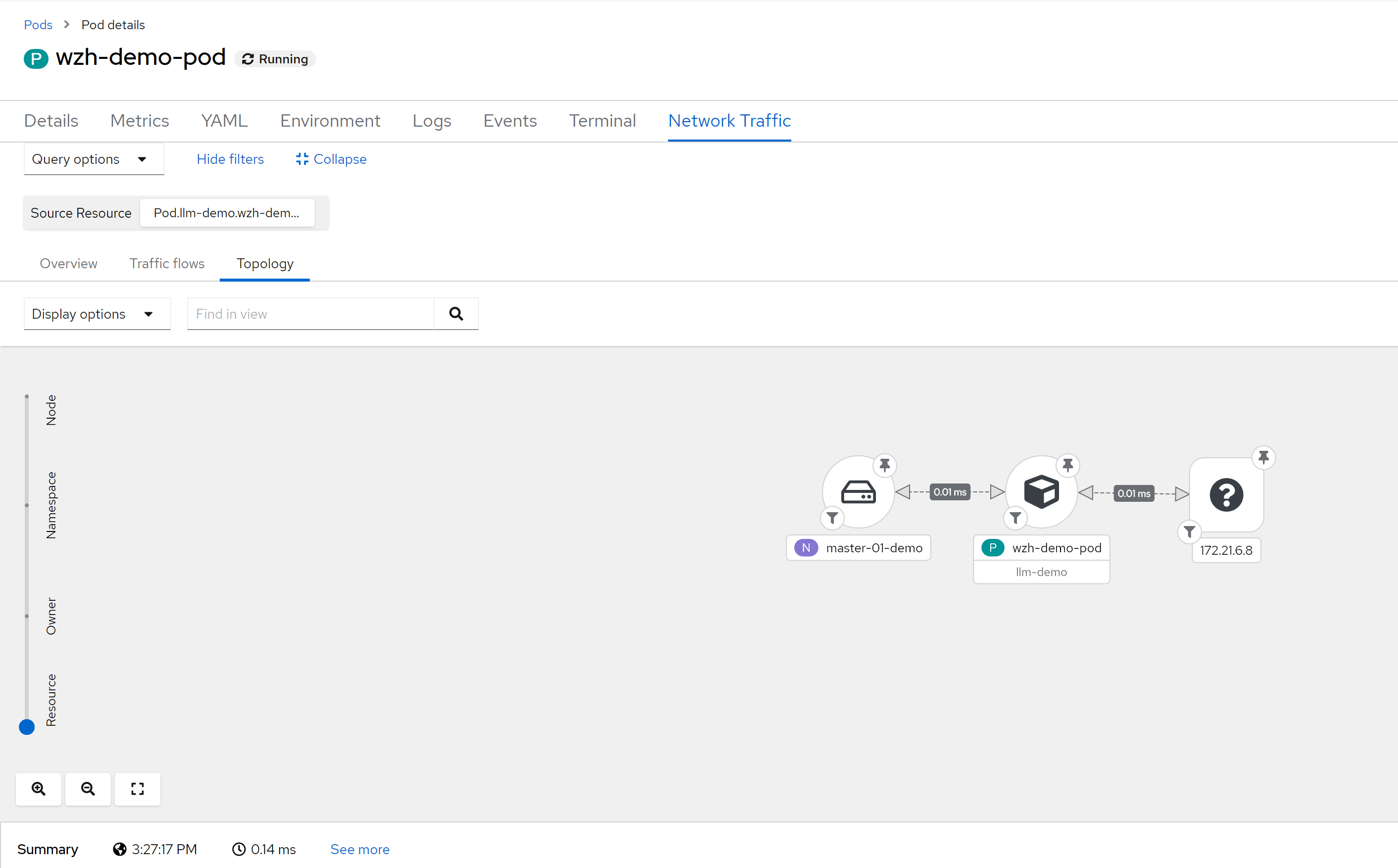Select the wzh-demo-pod cube node icon
The height and width of the screenshot is (868, 1398).
point(1041,492)
